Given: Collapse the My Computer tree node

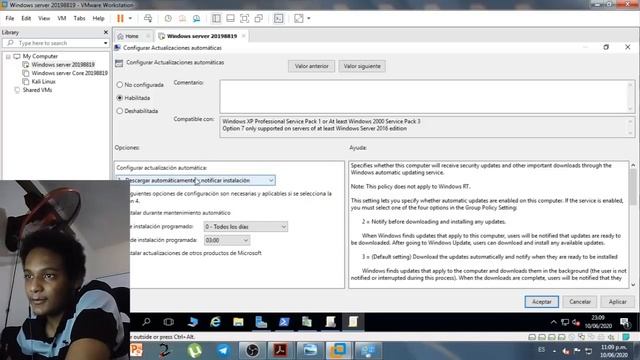Looking at the screenshot, I should (8, 56).
